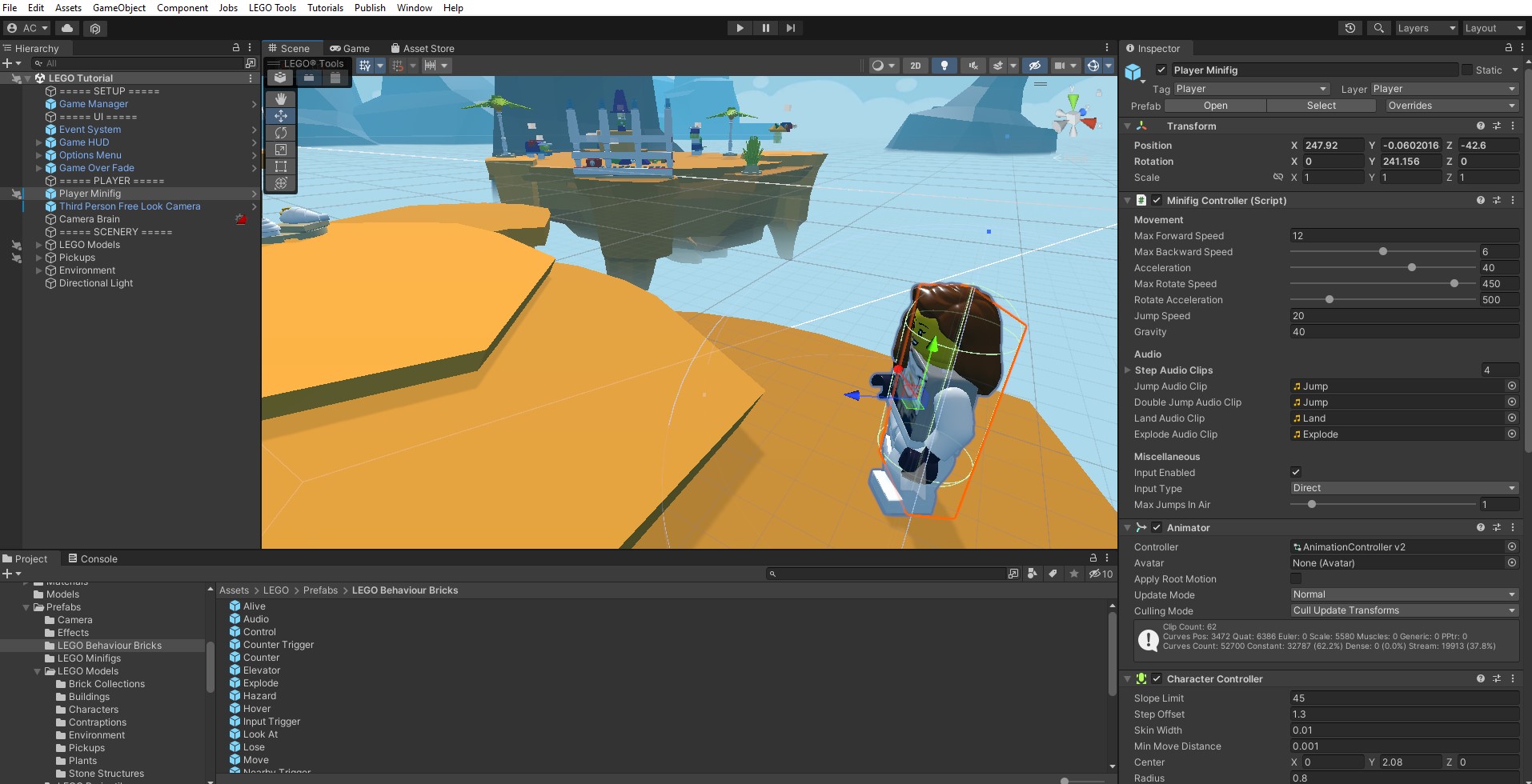1532x784 pixels.
Task: Open Undo History icon at top right
Action: point(1350,28)
